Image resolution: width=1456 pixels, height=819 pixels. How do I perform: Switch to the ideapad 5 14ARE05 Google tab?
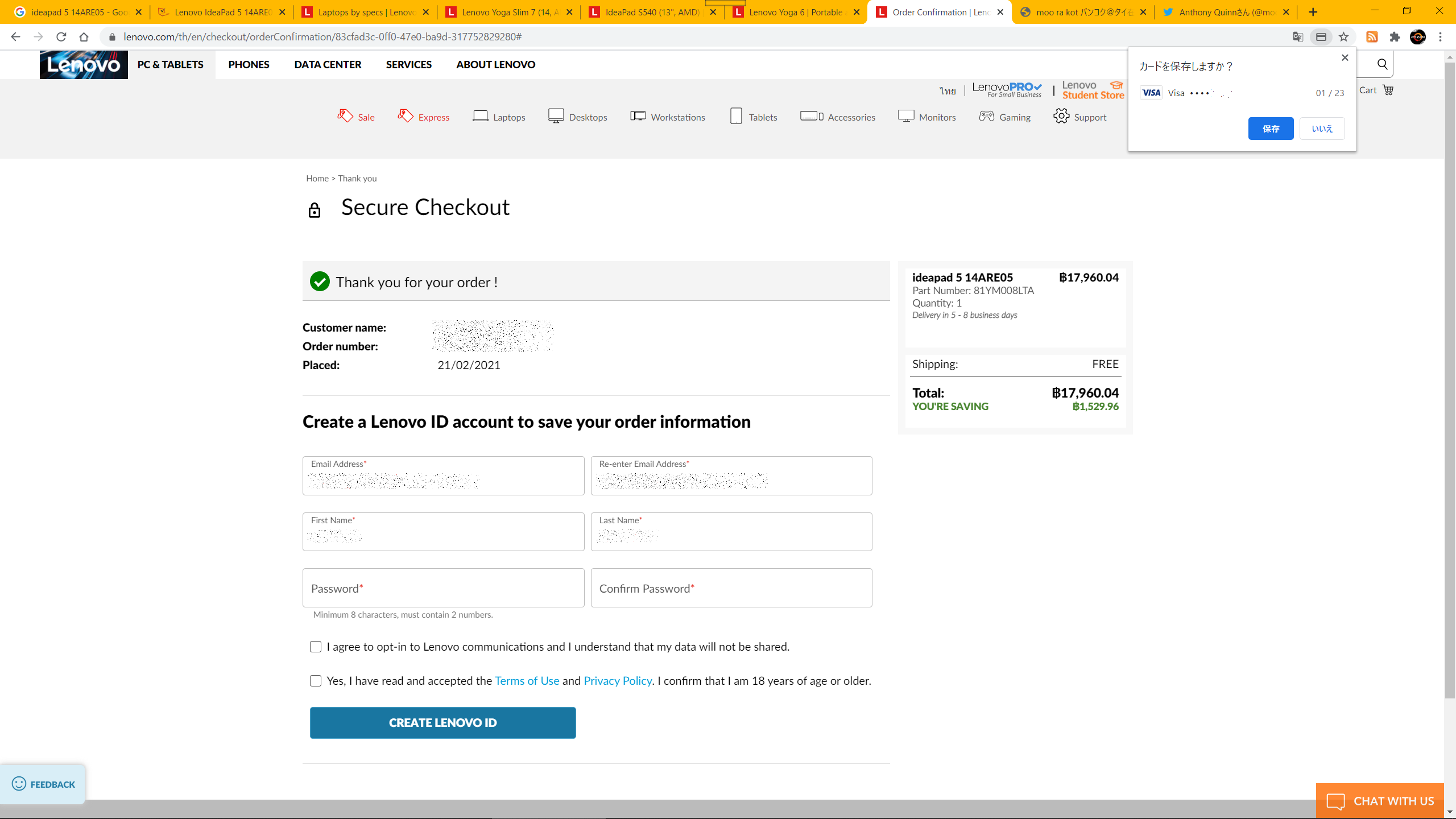(x=77, y=12)
